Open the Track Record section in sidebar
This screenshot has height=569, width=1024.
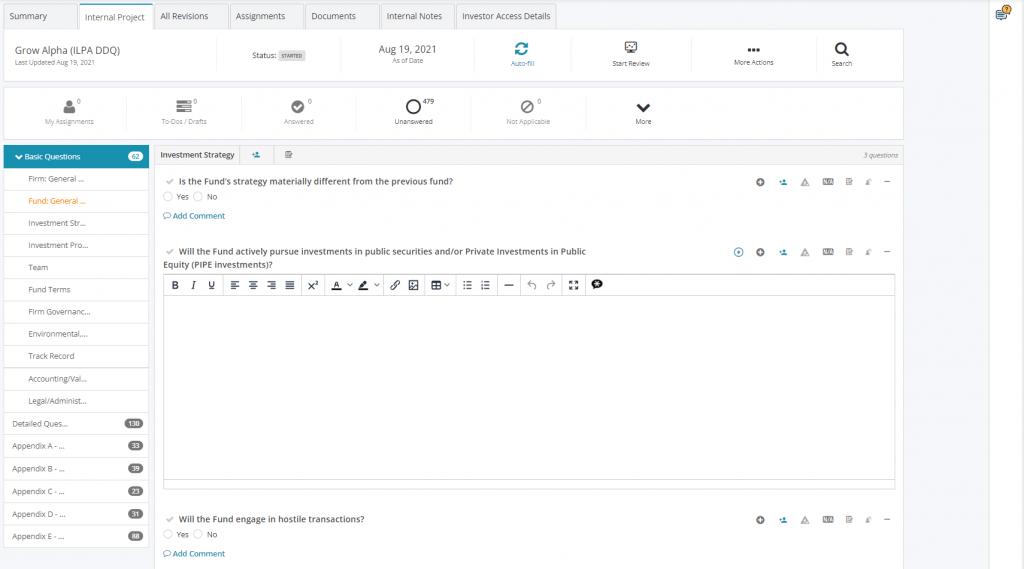[51, 356]
